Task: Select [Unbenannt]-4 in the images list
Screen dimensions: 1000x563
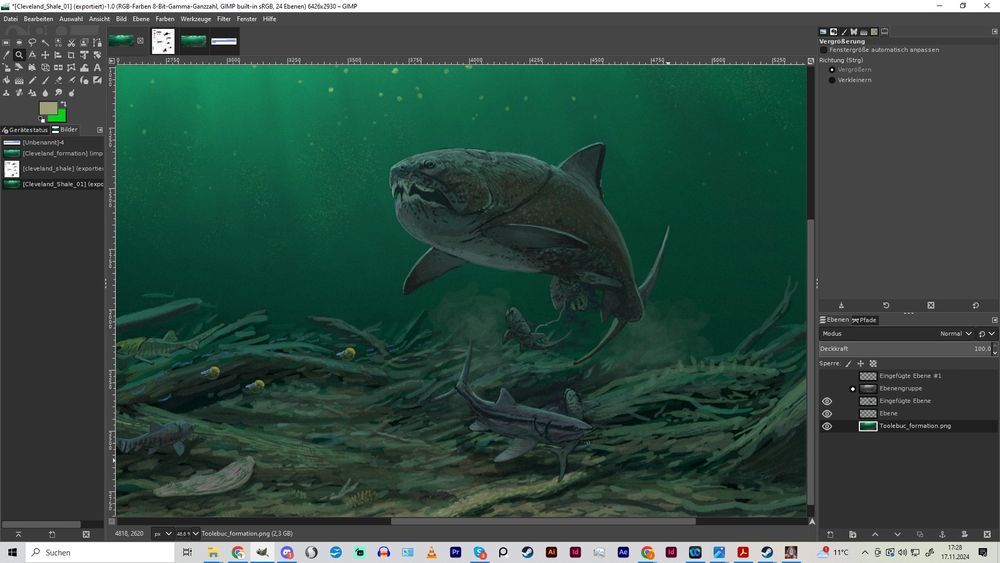Action: pos(52,143)
